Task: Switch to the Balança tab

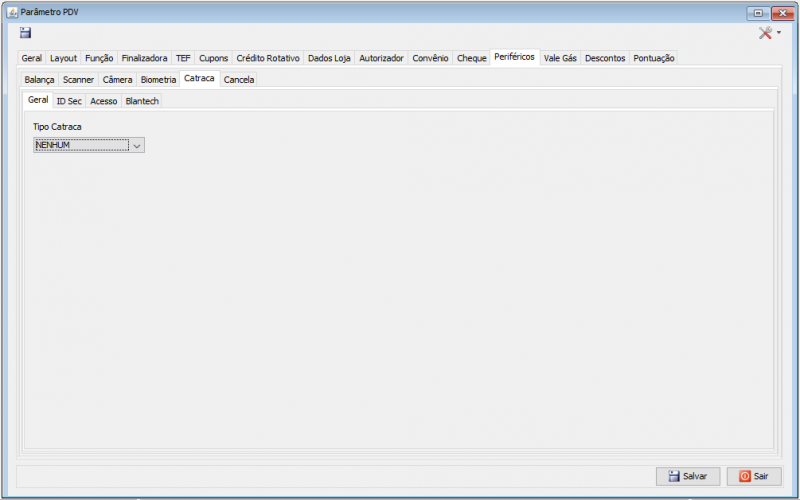Action: [x=39, y=79]
